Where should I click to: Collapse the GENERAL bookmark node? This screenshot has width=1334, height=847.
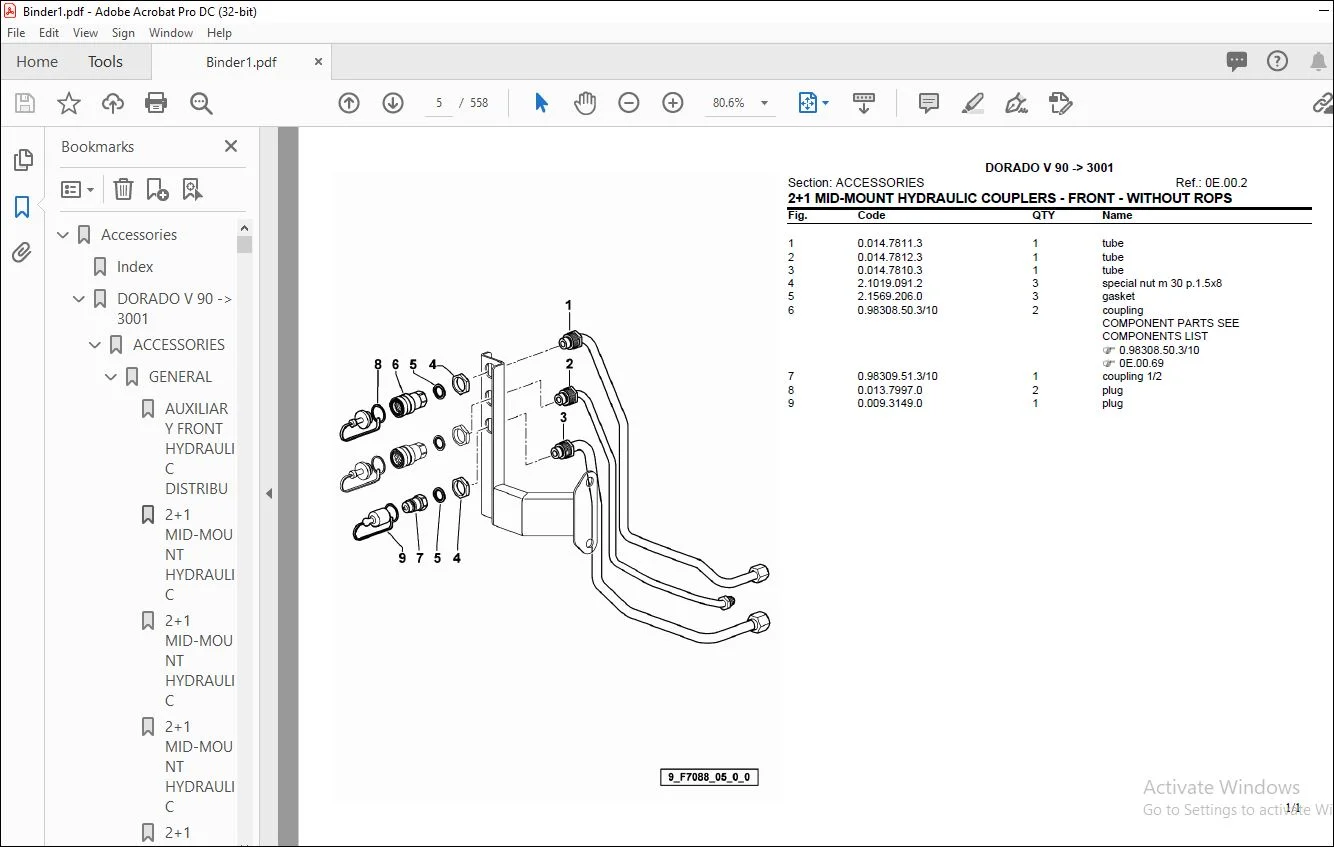point(112,377)
